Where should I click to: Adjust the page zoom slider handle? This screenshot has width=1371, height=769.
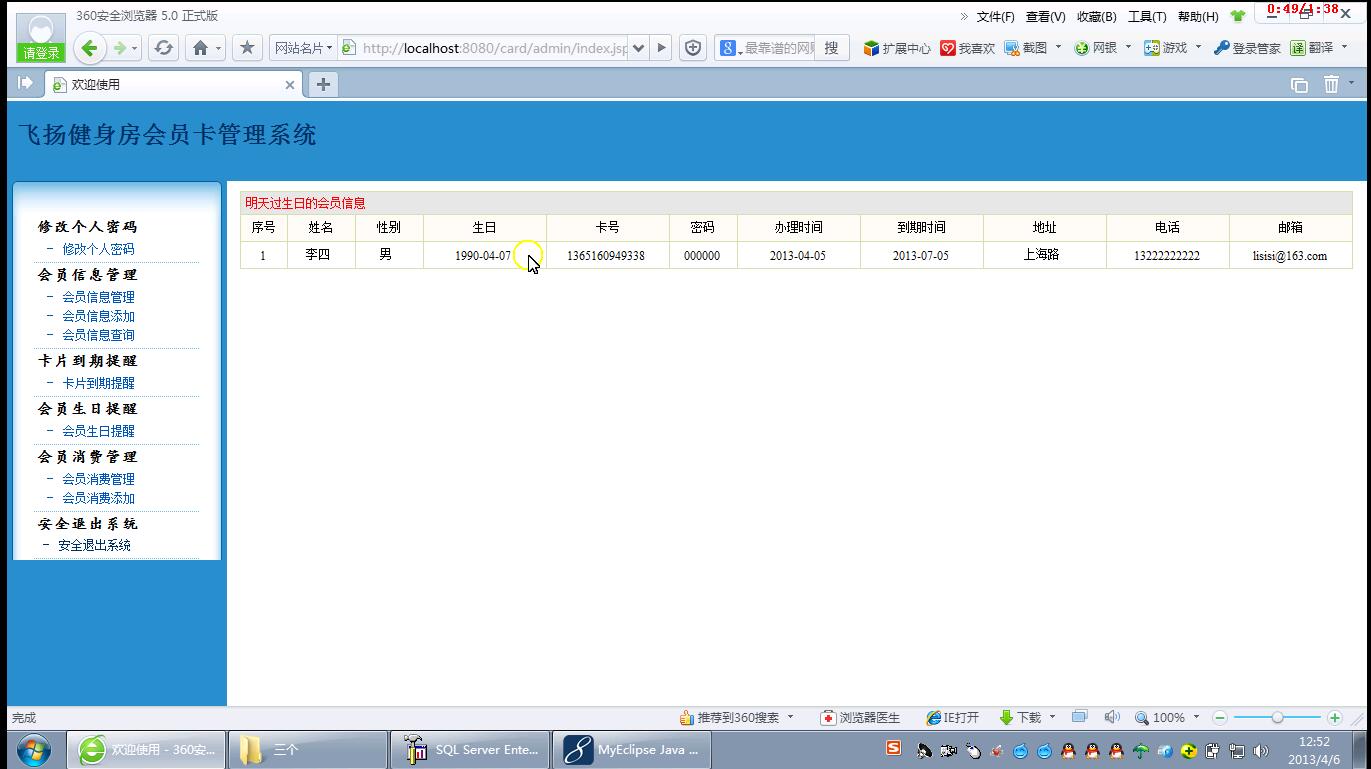(1277, 718)
